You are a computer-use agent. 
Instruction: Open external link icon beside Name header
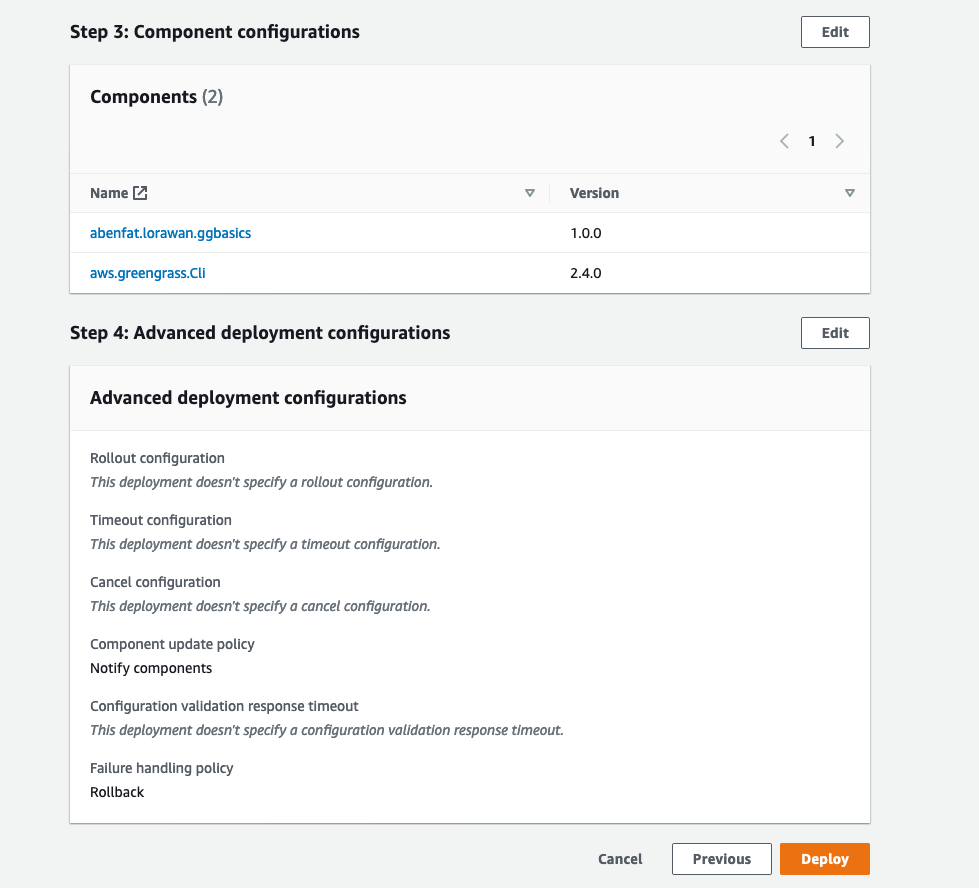coord(141,193)
